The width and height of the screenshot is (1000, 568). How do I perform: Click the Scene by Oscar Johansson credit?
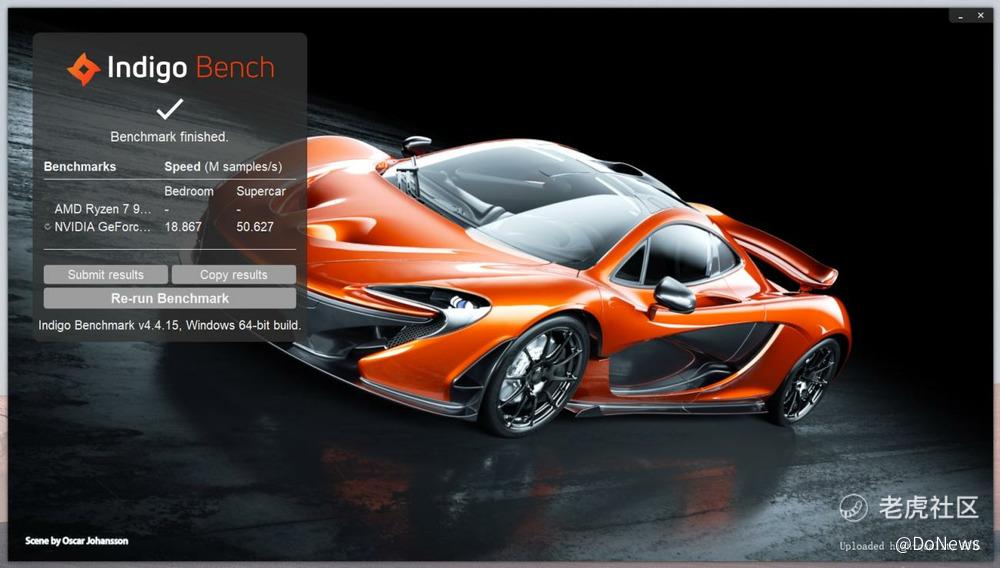77,541
